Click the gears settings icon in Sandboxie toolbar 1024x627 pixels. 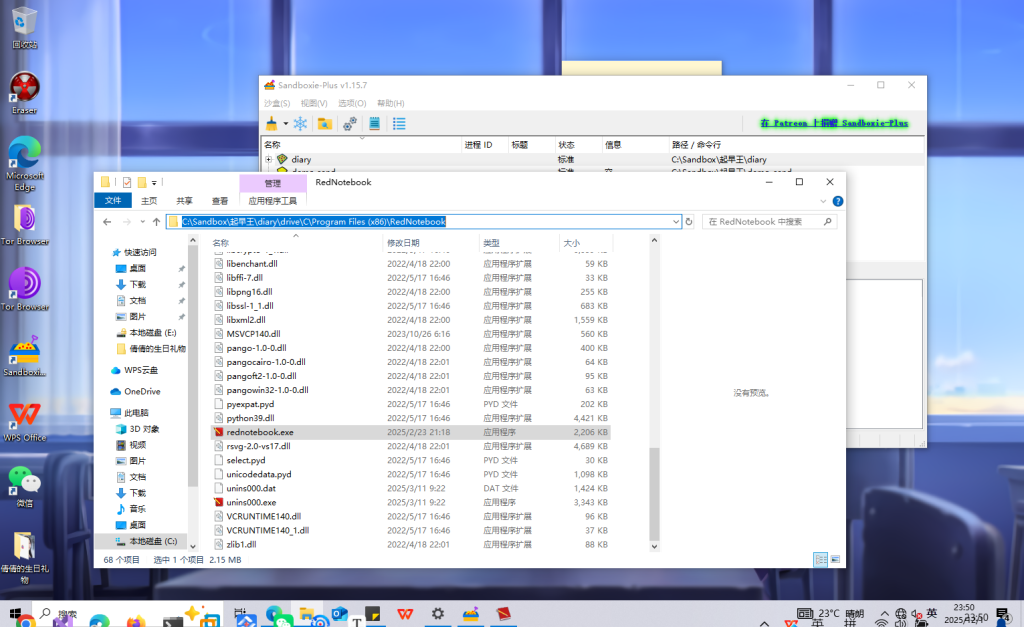pos(350,124)
